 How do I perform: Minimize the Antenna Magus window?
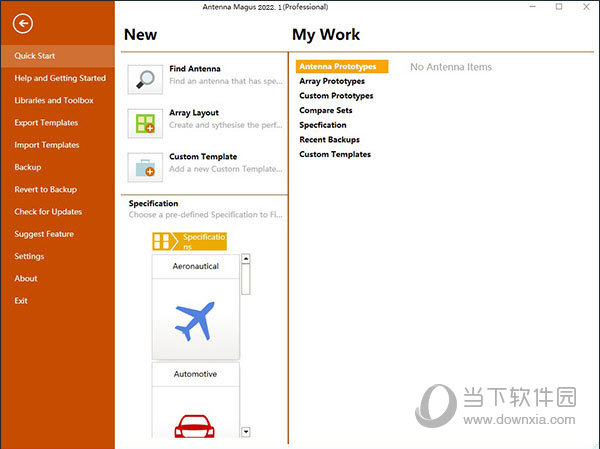point(532,7)
